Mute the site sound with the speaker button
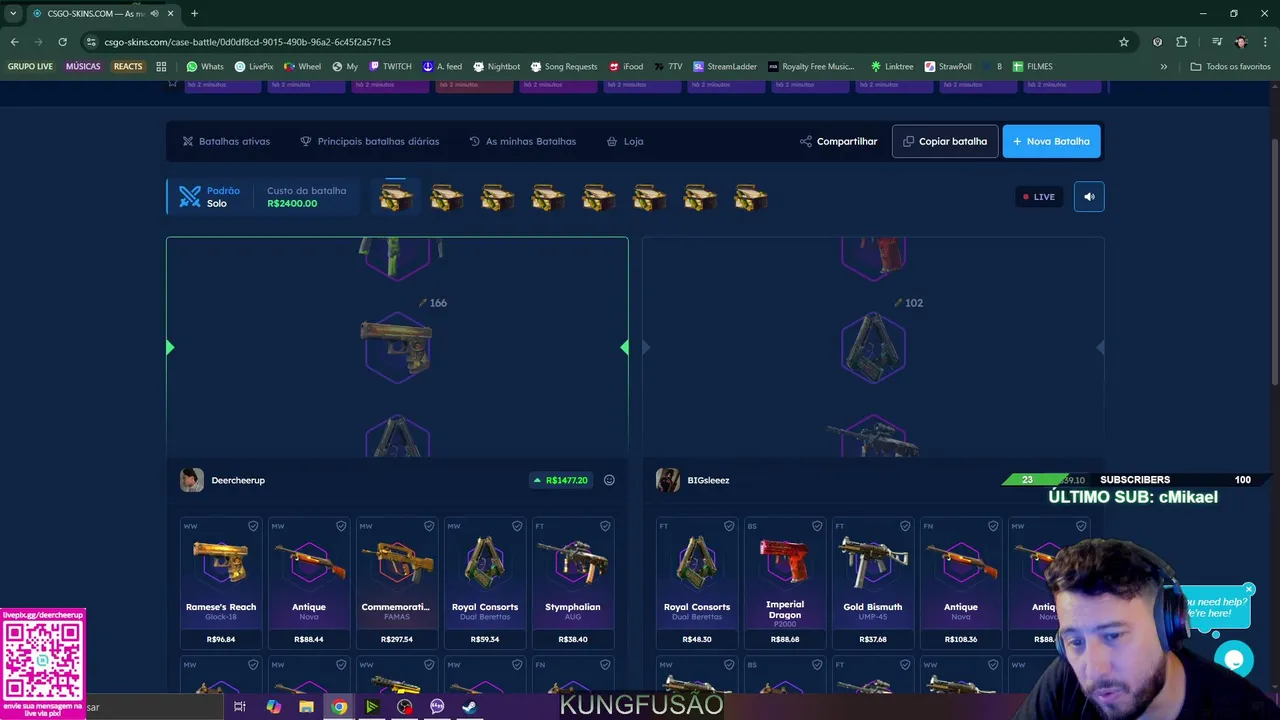Screen dimensions: 1280x720 click(1089, 197)
